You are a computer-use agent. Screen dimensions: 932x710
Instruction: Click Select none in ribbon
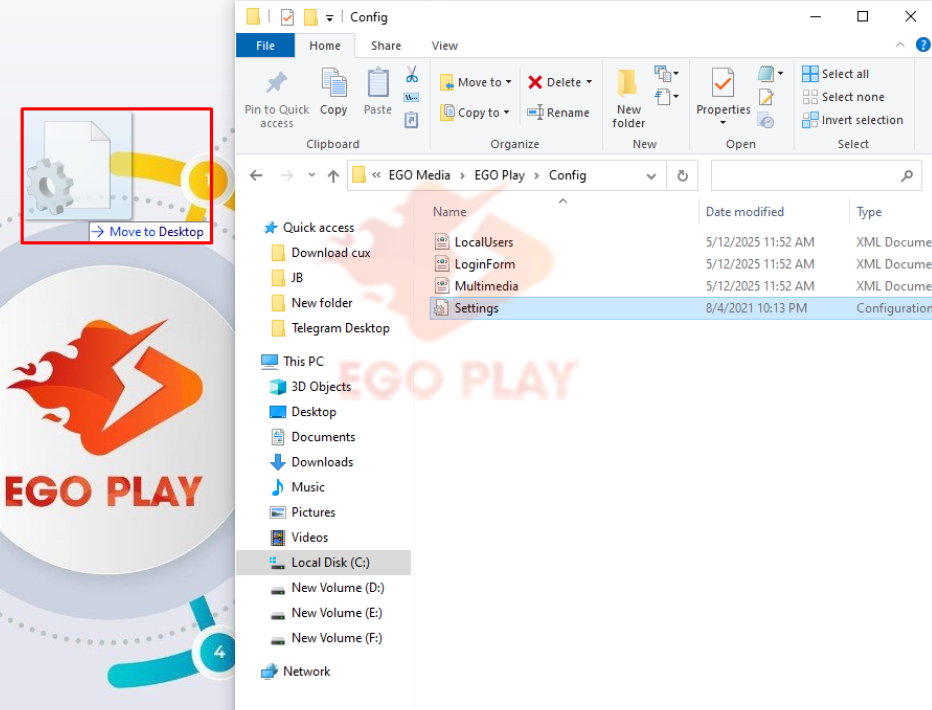point(843,97)
